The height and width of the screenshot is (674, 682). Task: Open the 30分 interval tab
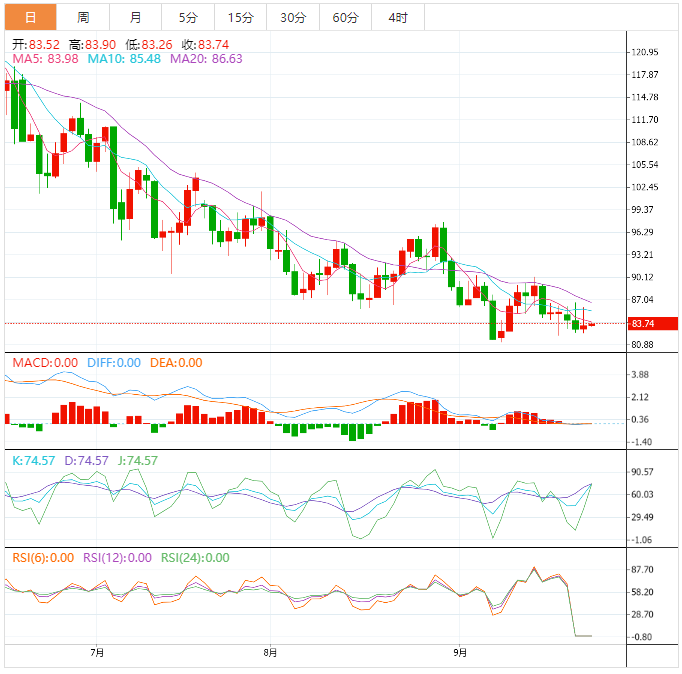(293, 17)
